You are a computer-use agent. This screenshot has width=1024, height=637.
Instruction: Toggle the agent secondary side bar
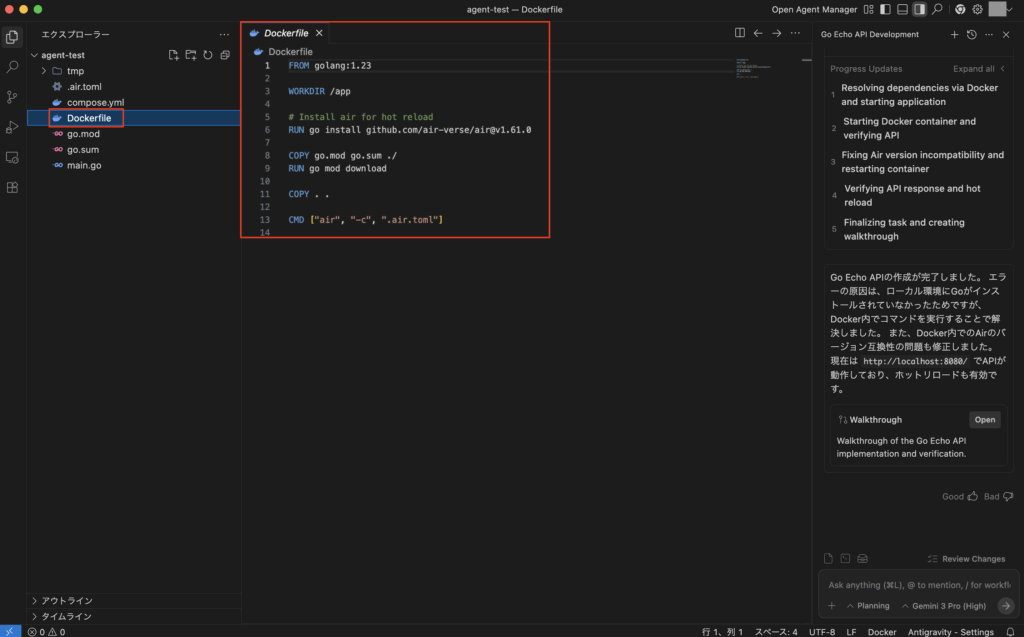(919, 9)
